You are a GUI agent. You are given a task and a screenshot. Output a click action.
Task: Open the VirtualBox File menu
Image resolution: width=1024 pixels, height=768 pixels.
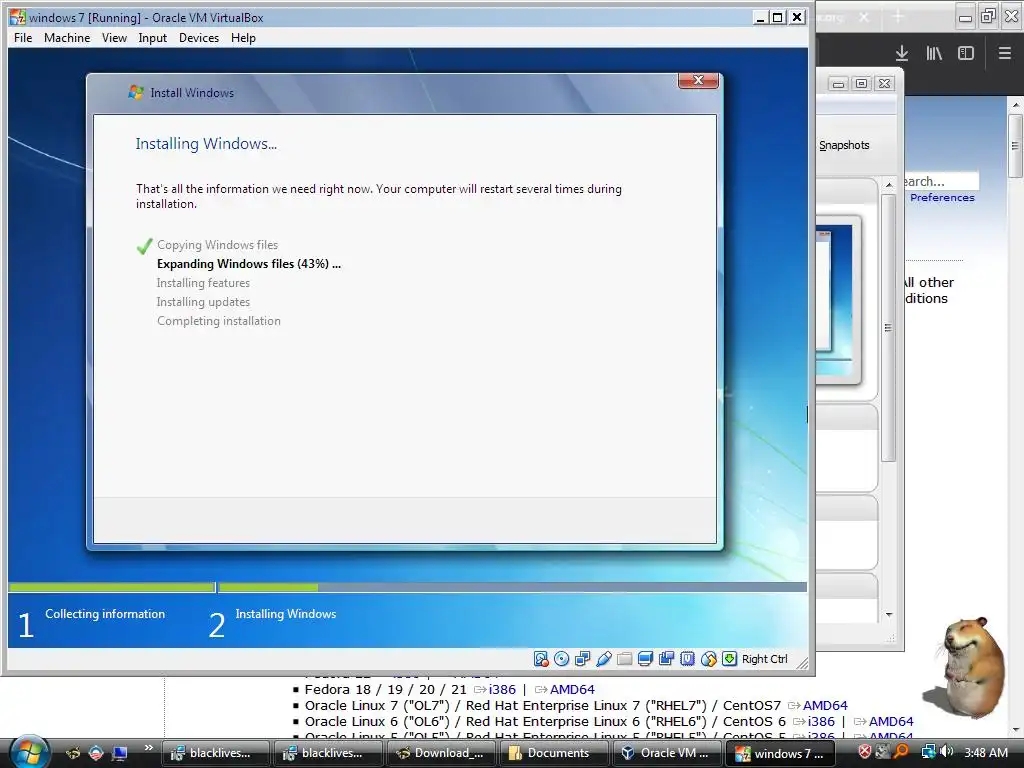tap(23, 38)
